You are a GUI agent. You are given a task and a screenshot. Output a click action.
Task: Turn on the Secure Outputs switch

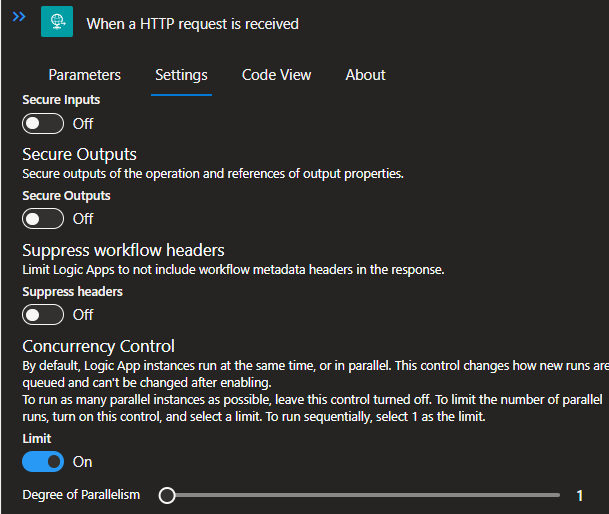tap(43, 219)
